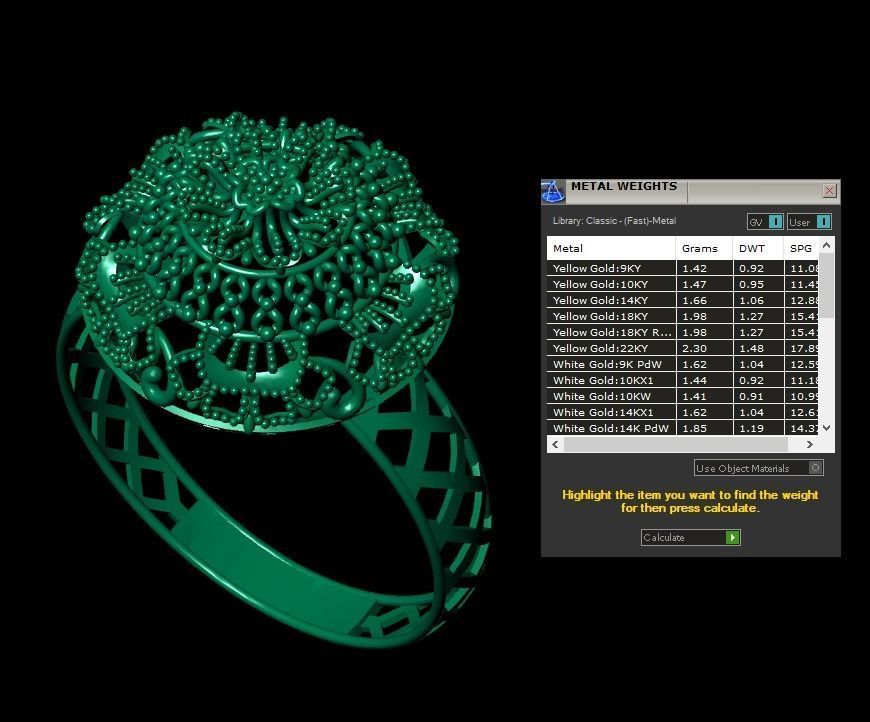The width and height of the screenshot is (870, 722).
Task: Click the 0.95 DWT cell
Action: click(x=758, y=284)
